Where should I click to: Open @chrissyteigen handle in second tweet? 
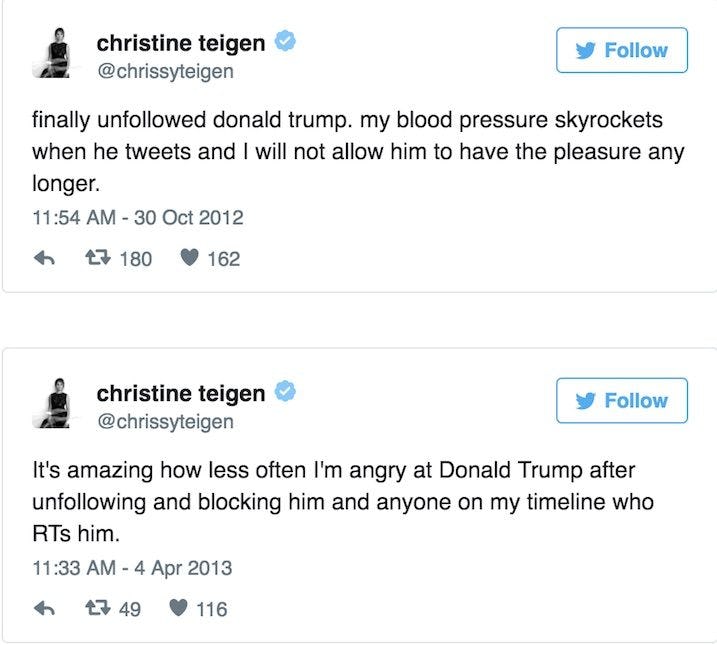point(164,421)
